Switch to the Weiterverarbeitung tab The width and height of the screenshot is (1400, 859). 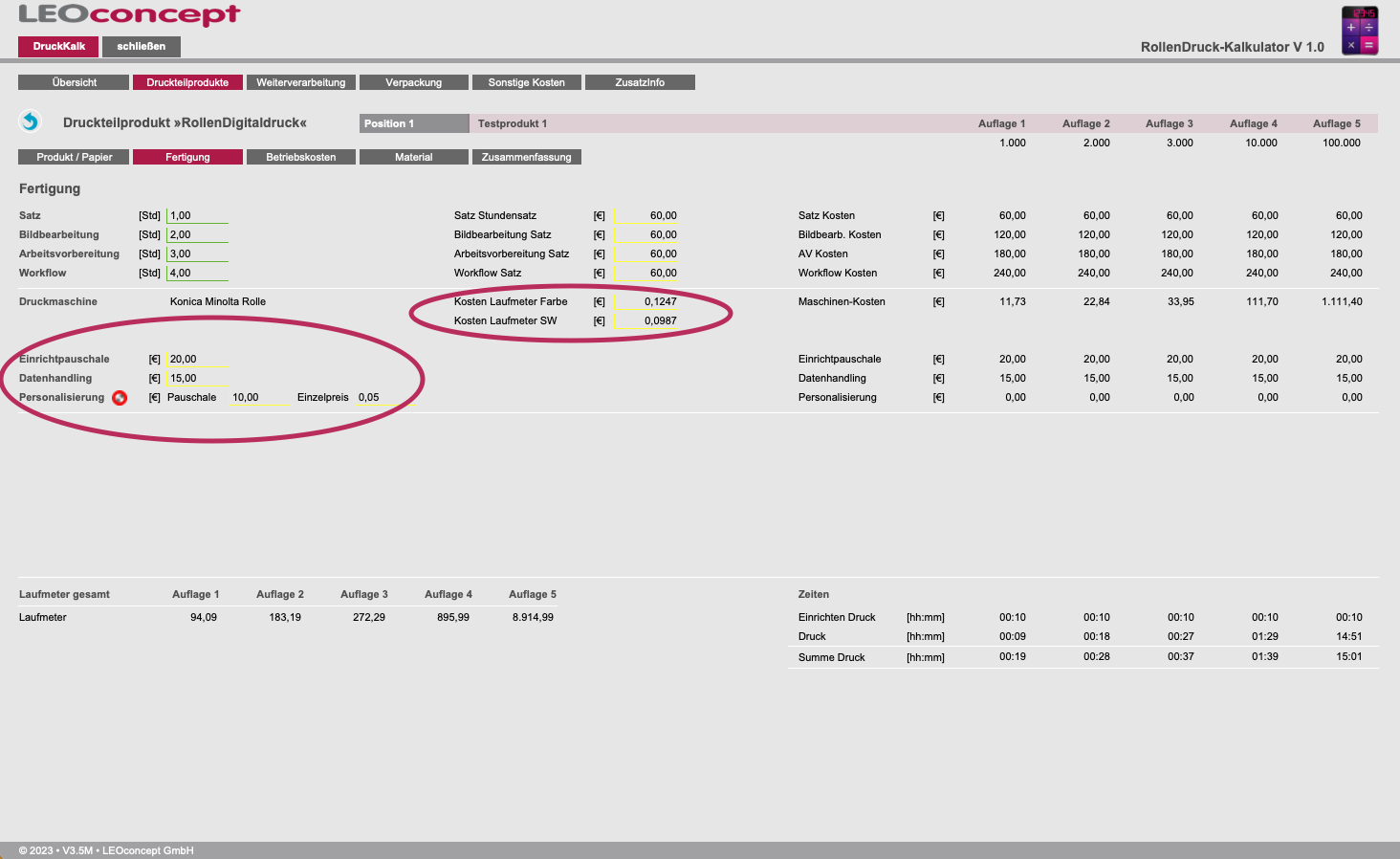(300, 82)
